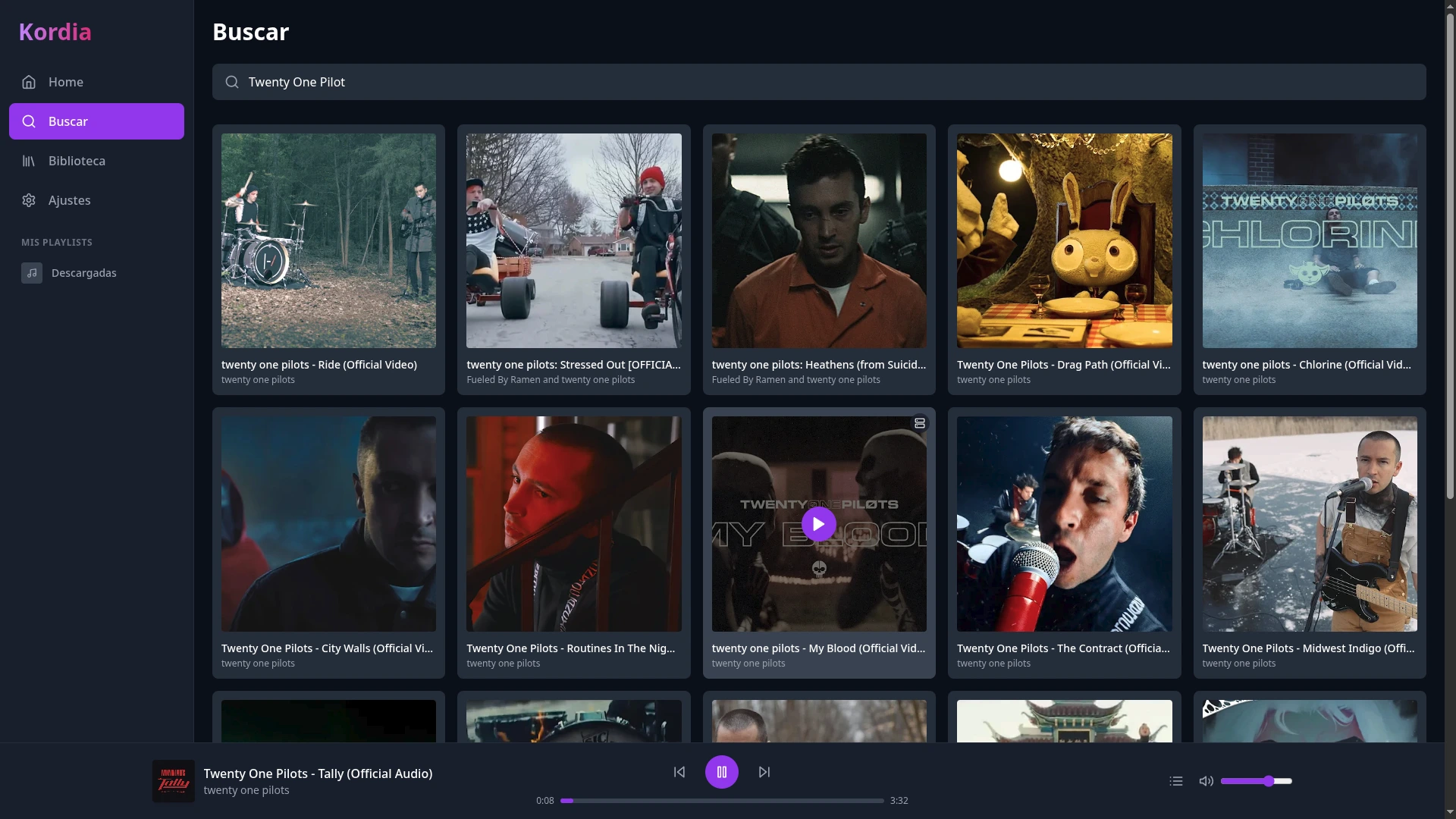Screen dimensions: 1456x819
Task: Open the Stressed Out video thumbnail
Action: point(573,241)
